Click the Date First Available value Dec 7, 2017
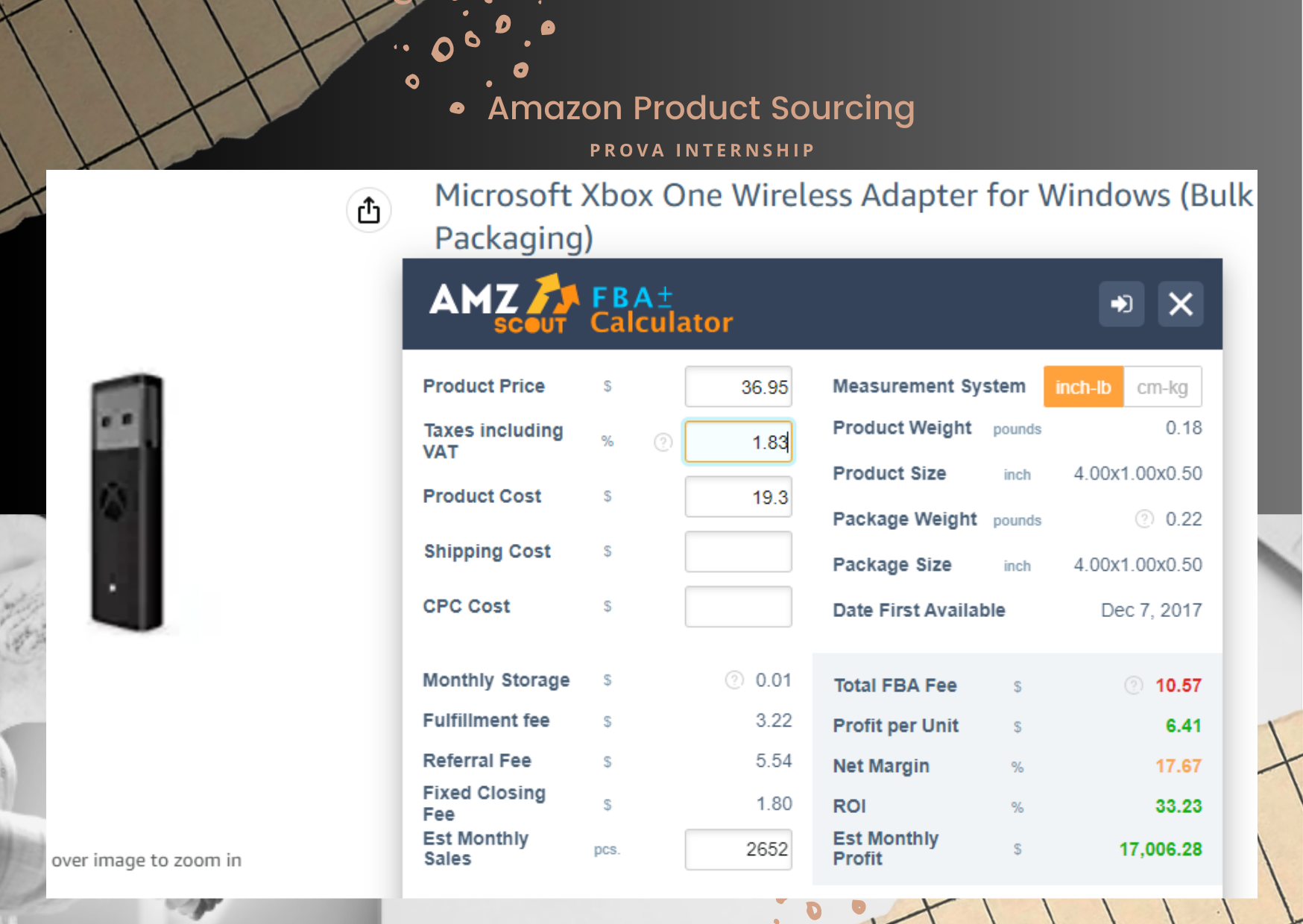 pyautogui.click(x=1152, y=610)
